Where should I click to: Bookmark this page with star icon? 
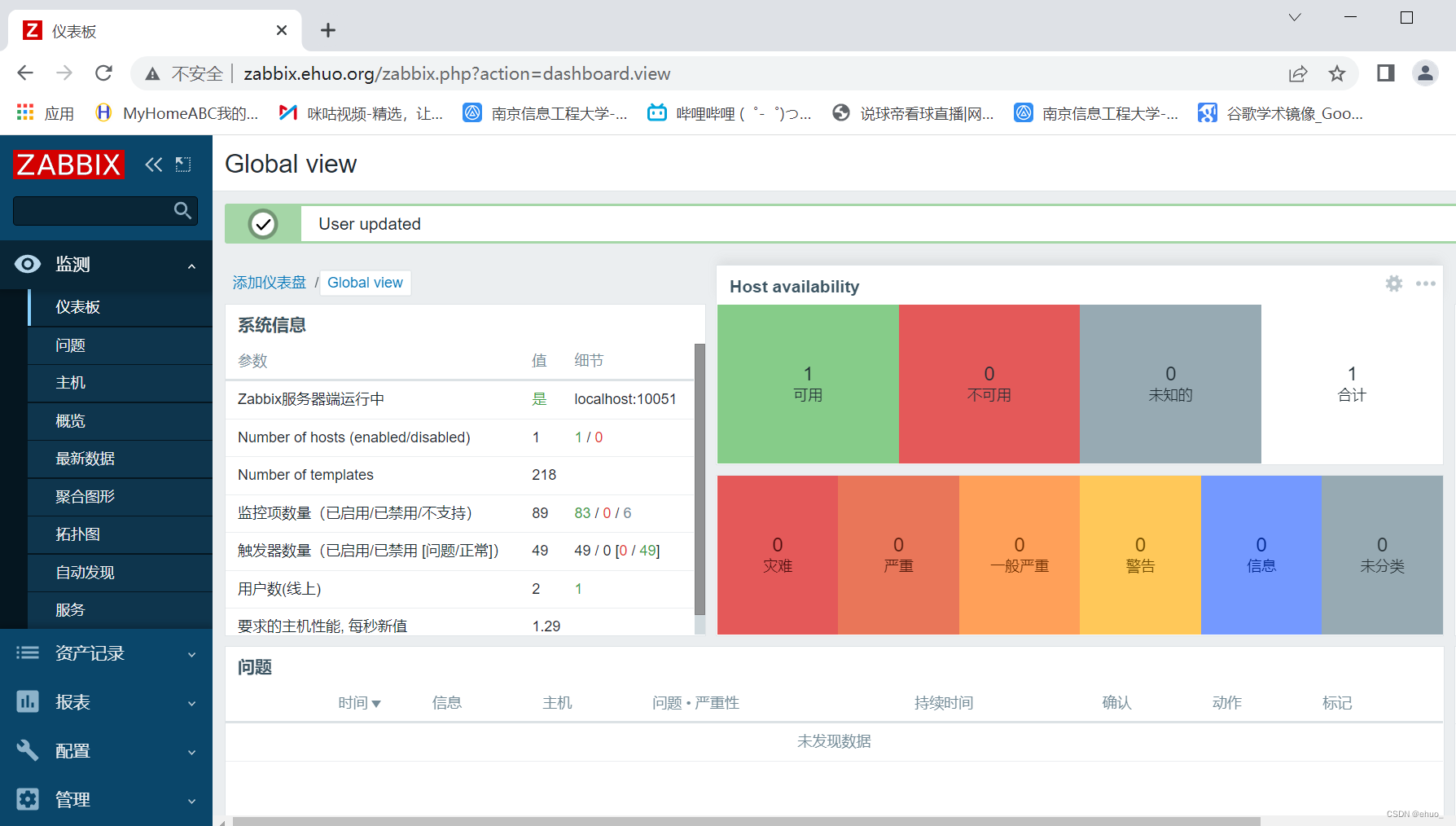1337,74
